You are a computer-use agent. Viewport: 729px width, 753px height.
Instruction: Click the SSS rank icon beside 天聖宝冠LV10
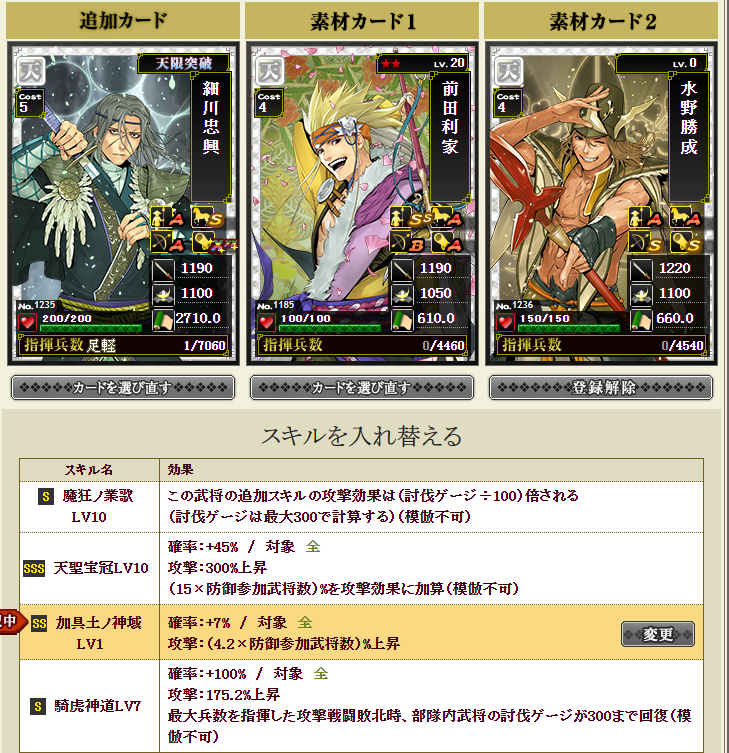[34, 569]
